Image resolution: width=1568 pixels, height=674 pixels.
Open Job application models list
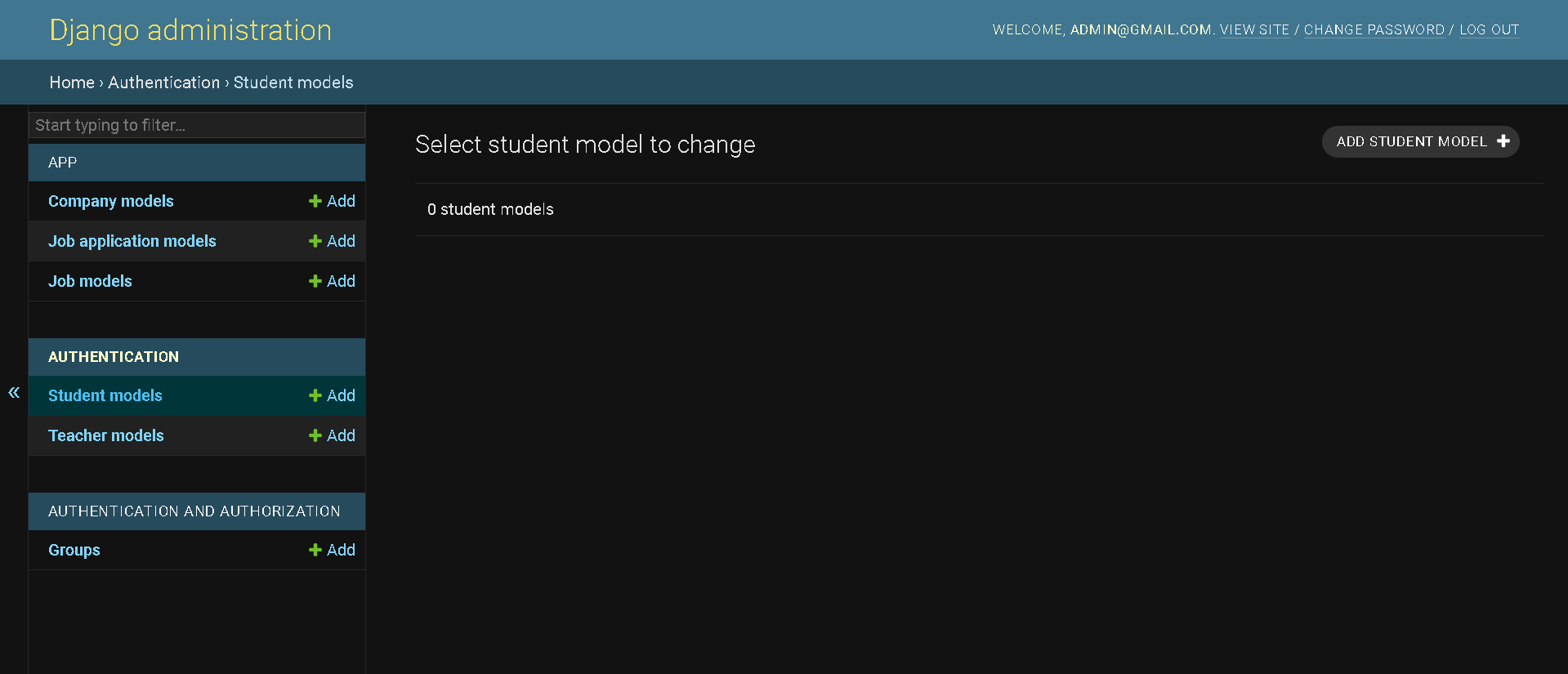pos(132,241)
